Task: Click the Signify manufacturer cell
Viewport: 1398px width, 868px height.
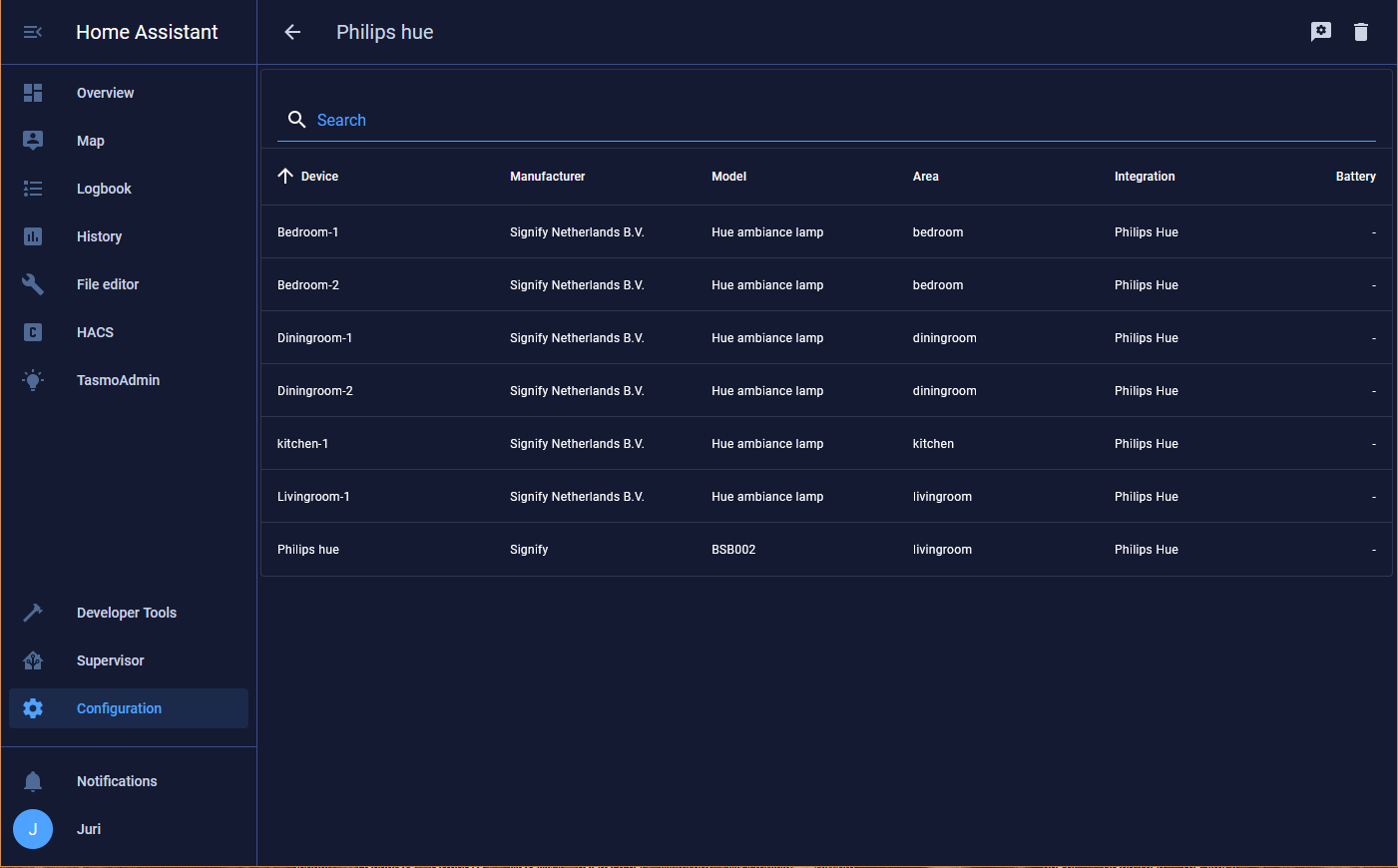Action: [x=529, y=550]
